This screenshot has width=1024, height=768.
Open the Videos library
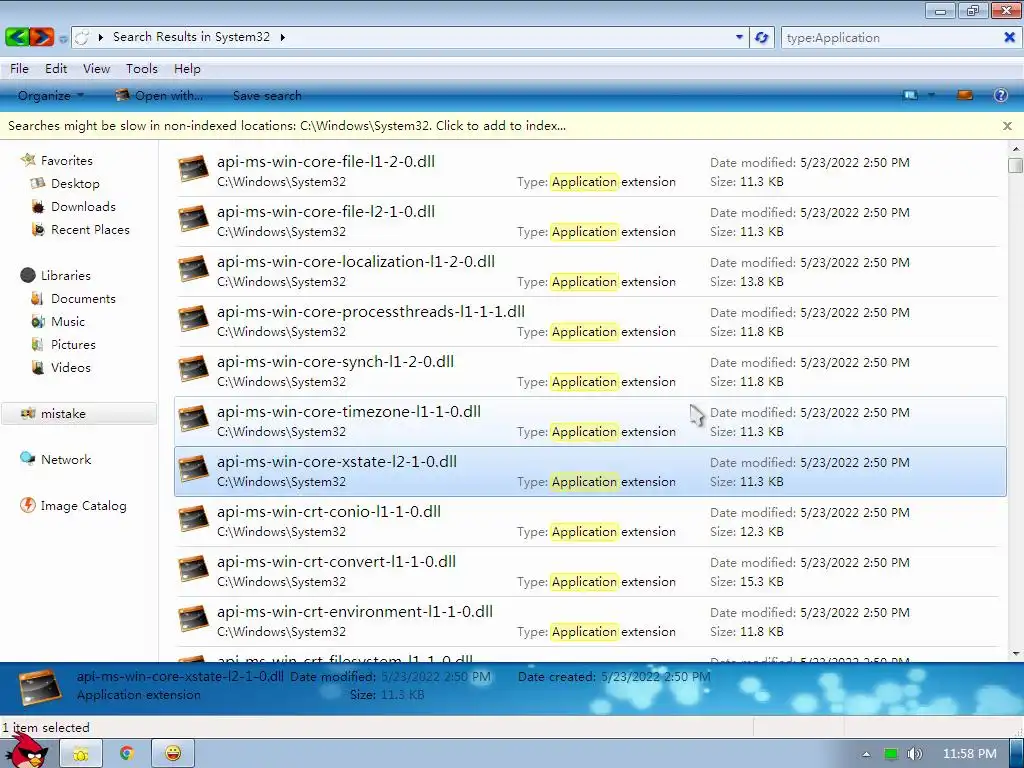click(x=71, y=368)
